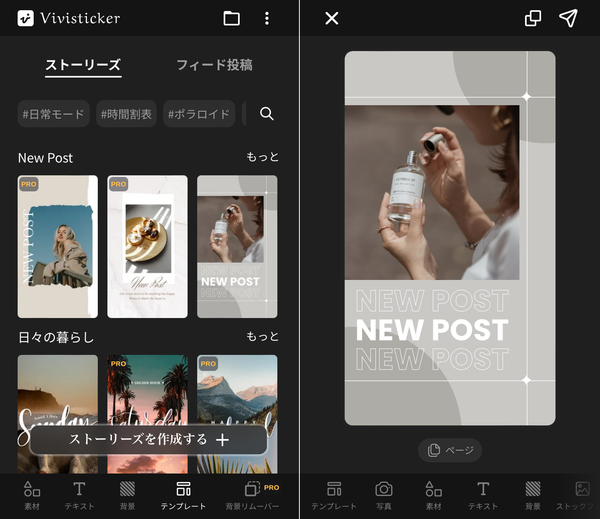Open the pastry plate New Post template

click(147, 246)
